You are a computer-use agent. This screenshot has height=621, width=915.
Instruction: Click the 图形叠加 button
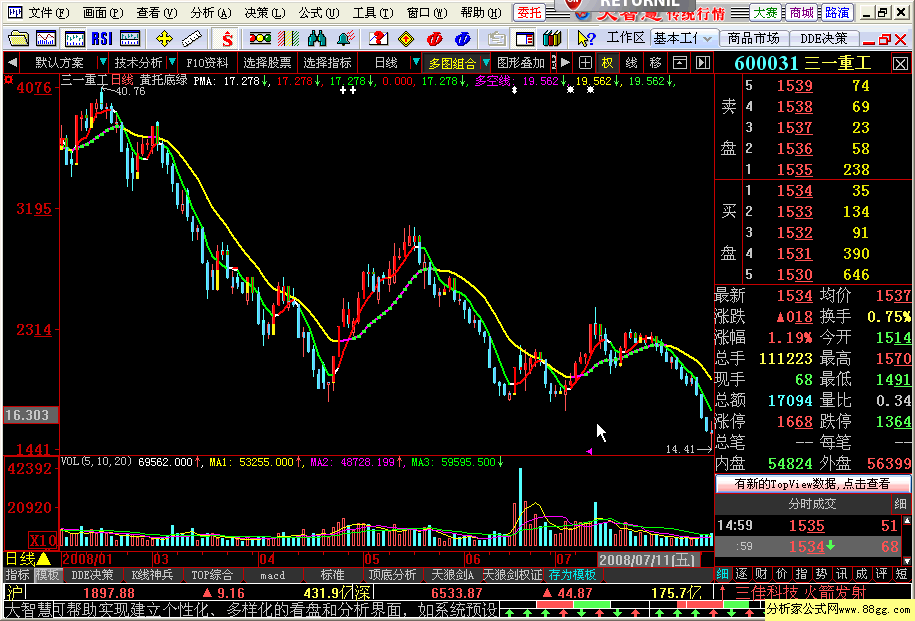[x=521, y=62]
